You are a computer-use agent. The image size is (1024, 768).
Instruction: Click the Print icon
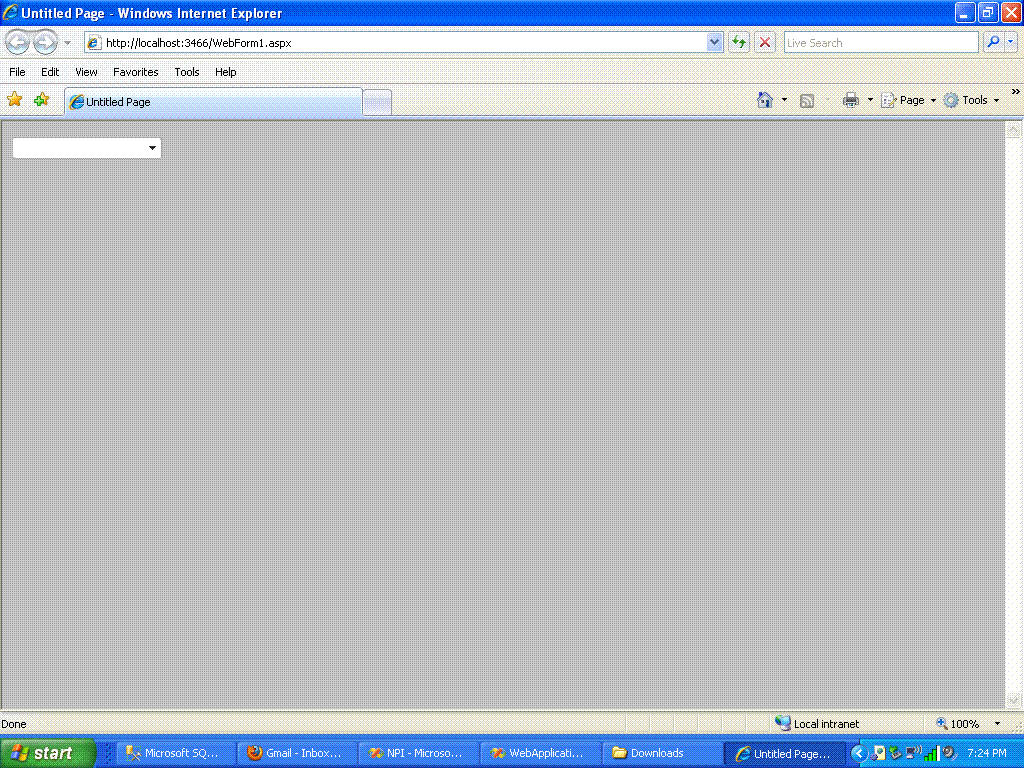[x=850, y=100]
